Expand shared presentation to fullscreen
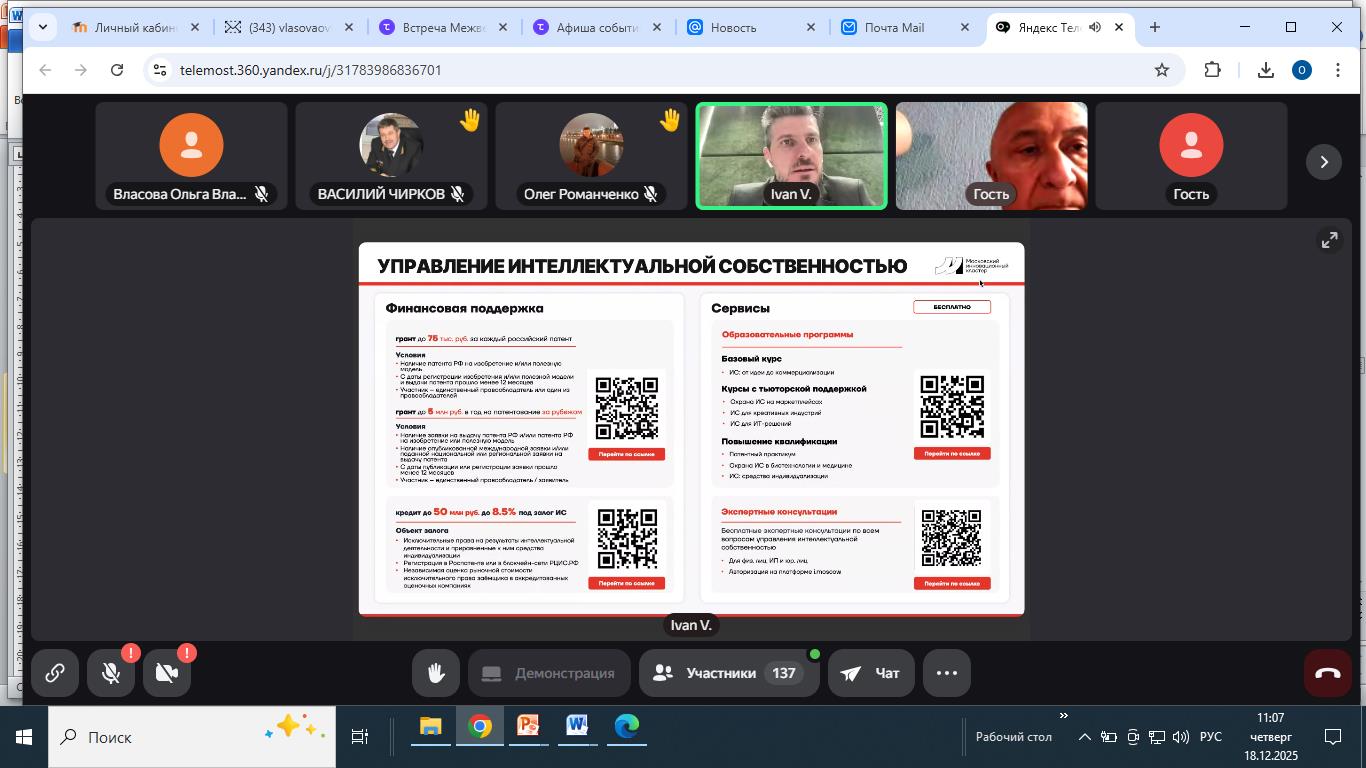 (1329, 240)
